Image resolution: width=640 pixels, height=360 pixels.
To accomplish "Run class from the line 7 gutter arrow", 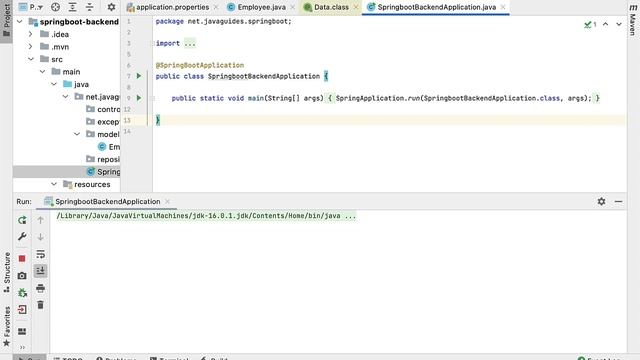I will tap(139, 76).
